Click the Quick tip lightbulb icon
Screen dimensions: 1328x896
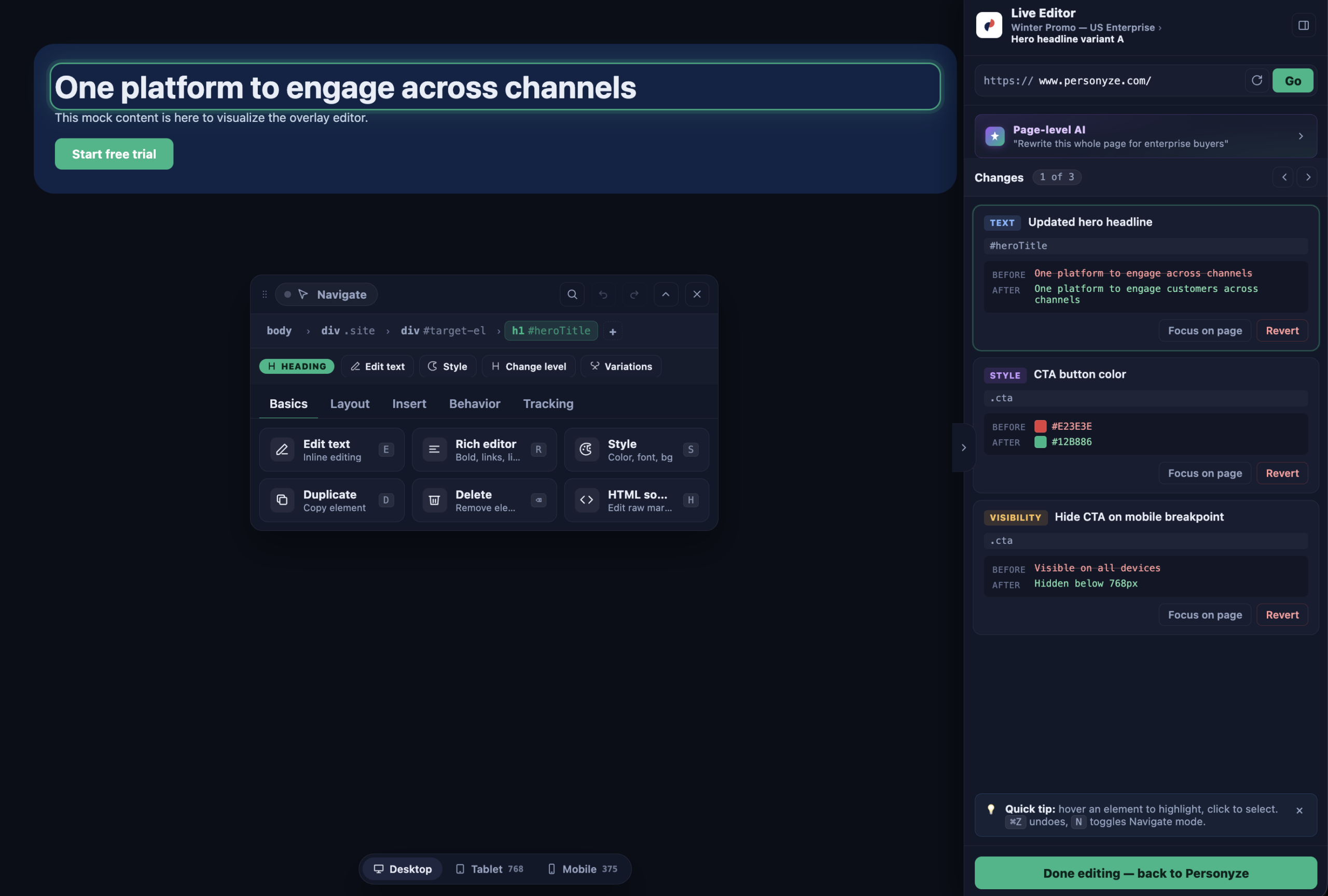[991, 809]
